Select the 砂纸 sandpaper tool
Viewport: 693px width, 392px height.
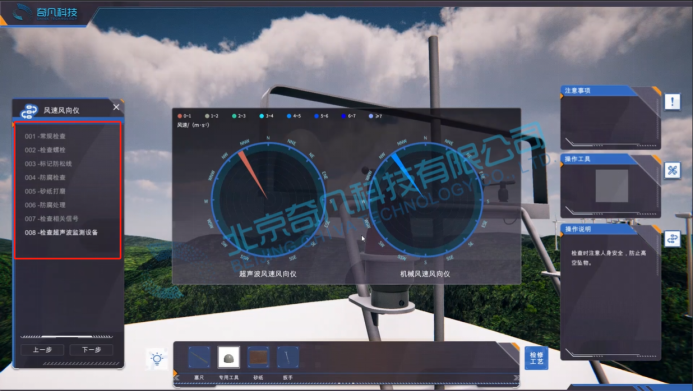(x=258, y=357)
